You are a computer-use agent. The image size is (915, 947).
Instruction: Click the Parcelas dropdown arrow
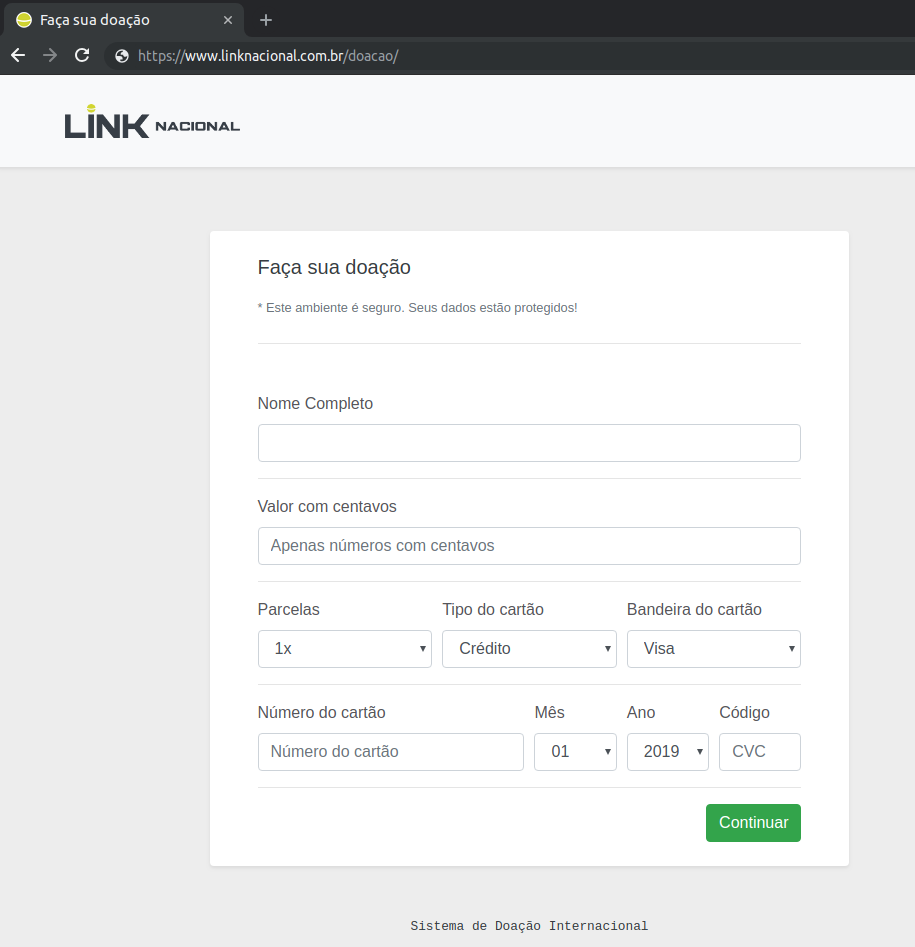pyautogui.click(x=422, y=649)
